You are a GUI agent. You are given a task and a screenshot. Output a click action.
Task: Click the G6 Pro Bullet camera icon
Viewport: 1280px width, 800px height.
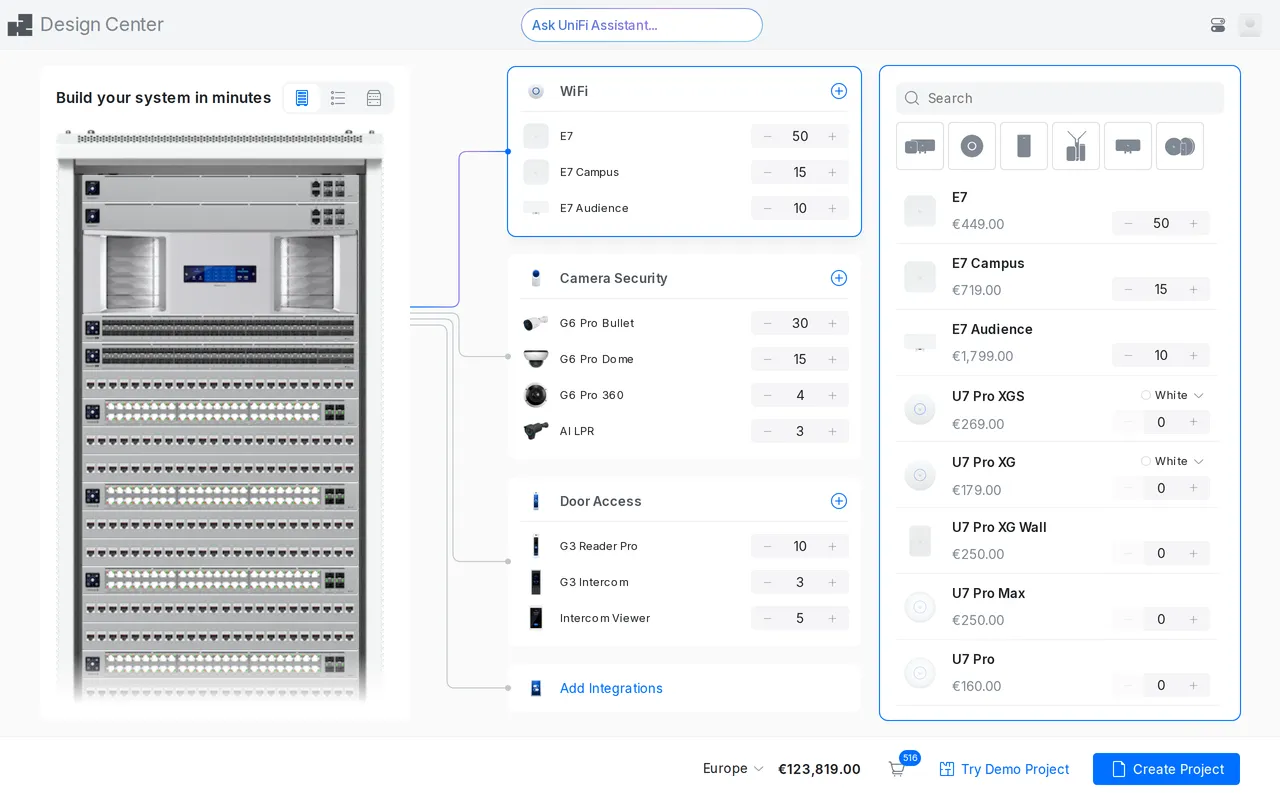[x=536, y=323]
